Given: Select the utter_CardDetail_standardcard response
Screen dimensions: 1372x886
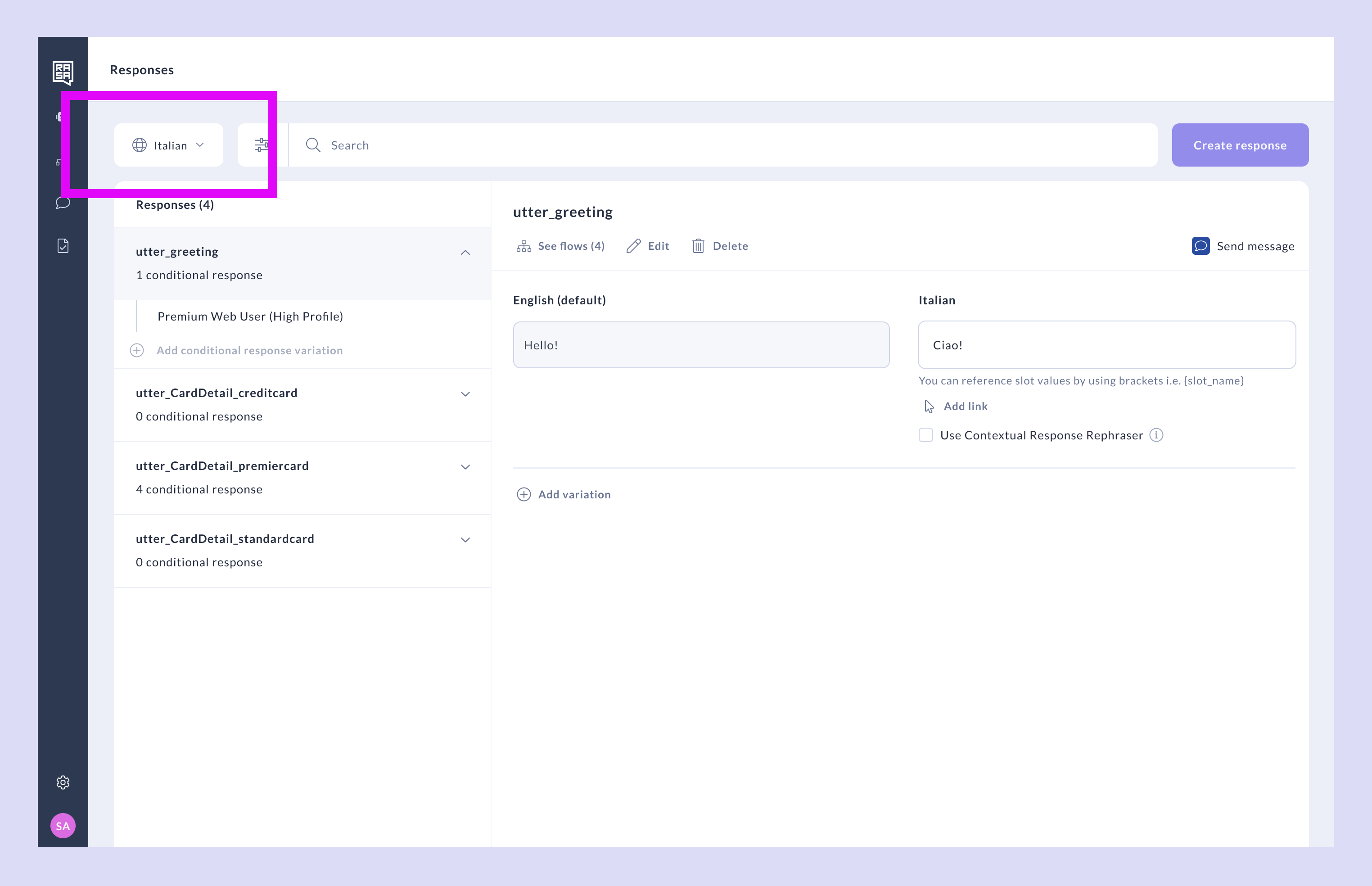Looking at the screenshot, I should point(225,538).
